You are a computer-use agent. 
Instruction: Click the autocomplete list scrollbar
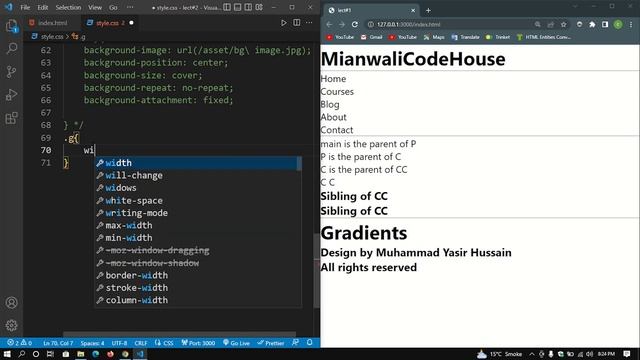coord(299,164)
